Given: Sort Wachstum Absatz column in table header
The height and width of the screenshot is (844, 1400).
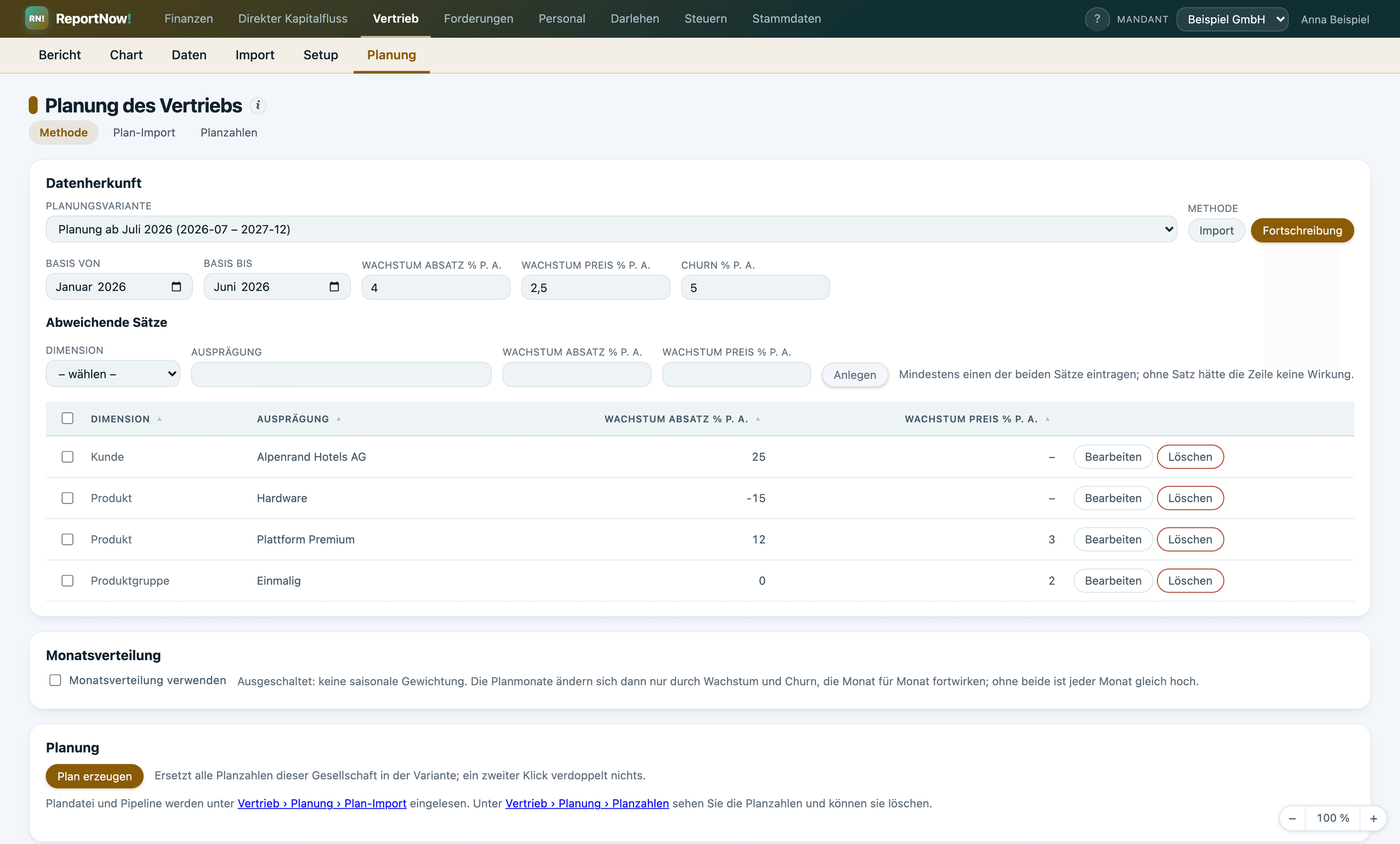Looking at the screenshot, I should coord(682,419).
